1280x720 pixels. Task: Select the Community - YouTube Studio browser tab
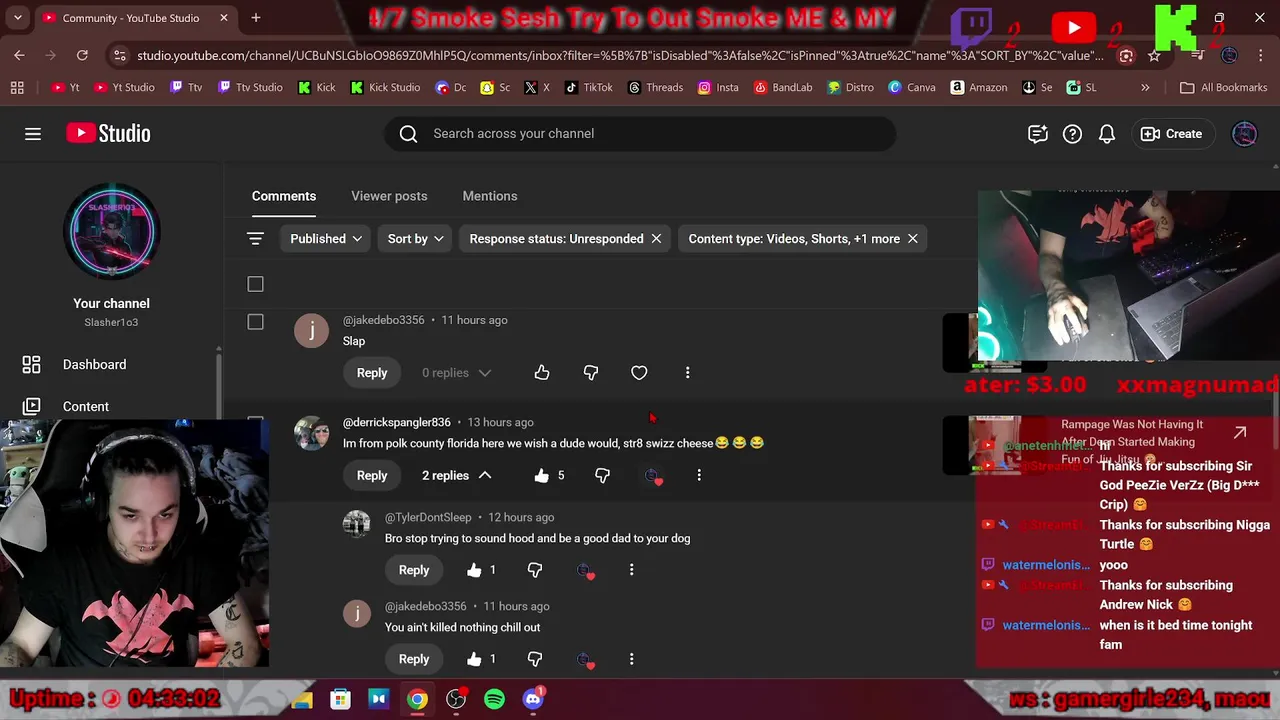pos(135,18)
